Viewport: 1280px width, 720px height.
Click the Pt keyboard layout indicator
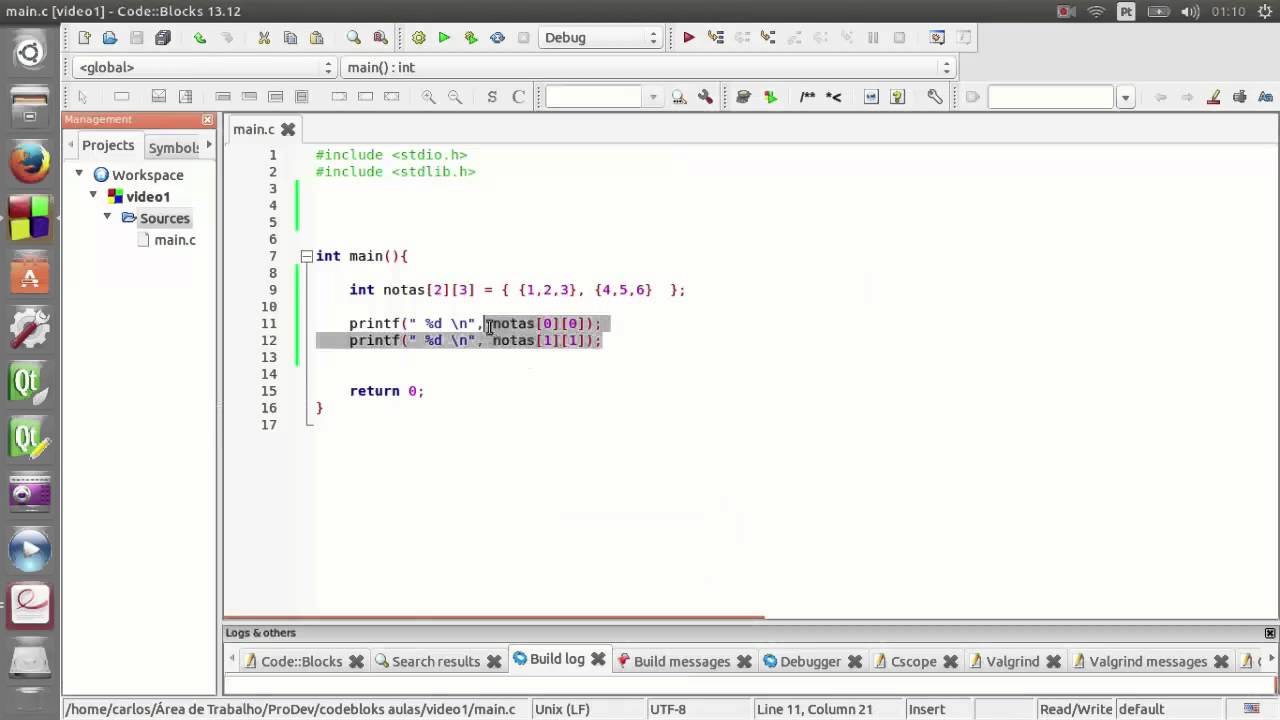click(1127, 11)
